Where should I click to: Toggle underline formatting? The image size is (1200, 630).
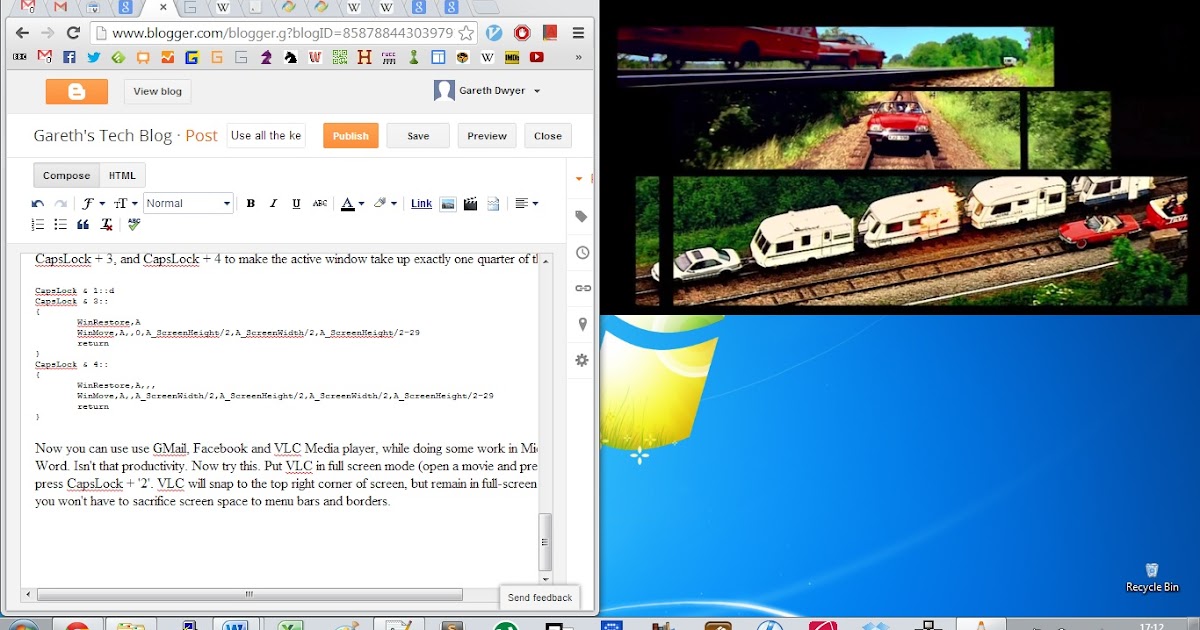[295, 203]
